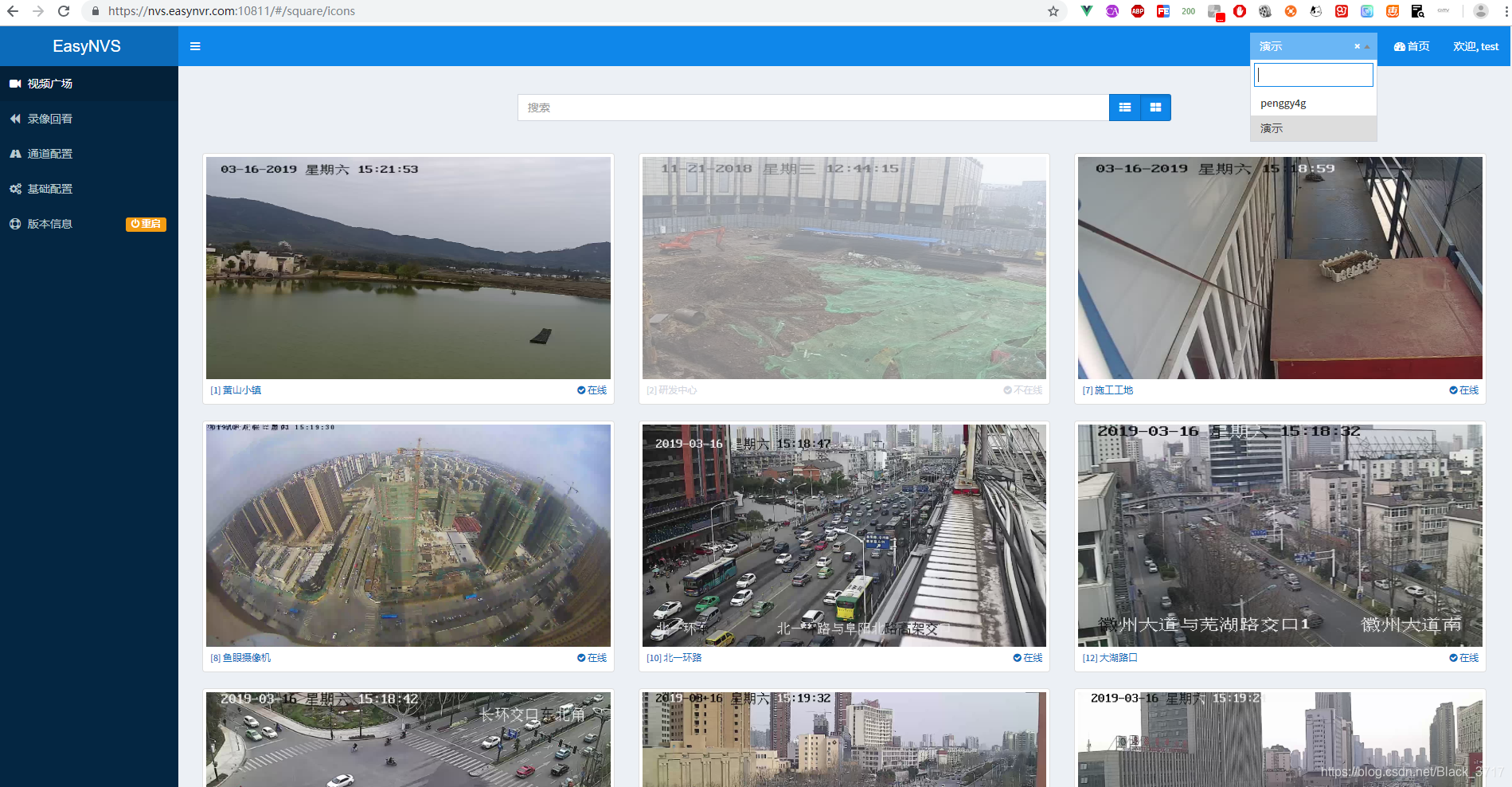Click the browser address bar URL

pos(232,11)
